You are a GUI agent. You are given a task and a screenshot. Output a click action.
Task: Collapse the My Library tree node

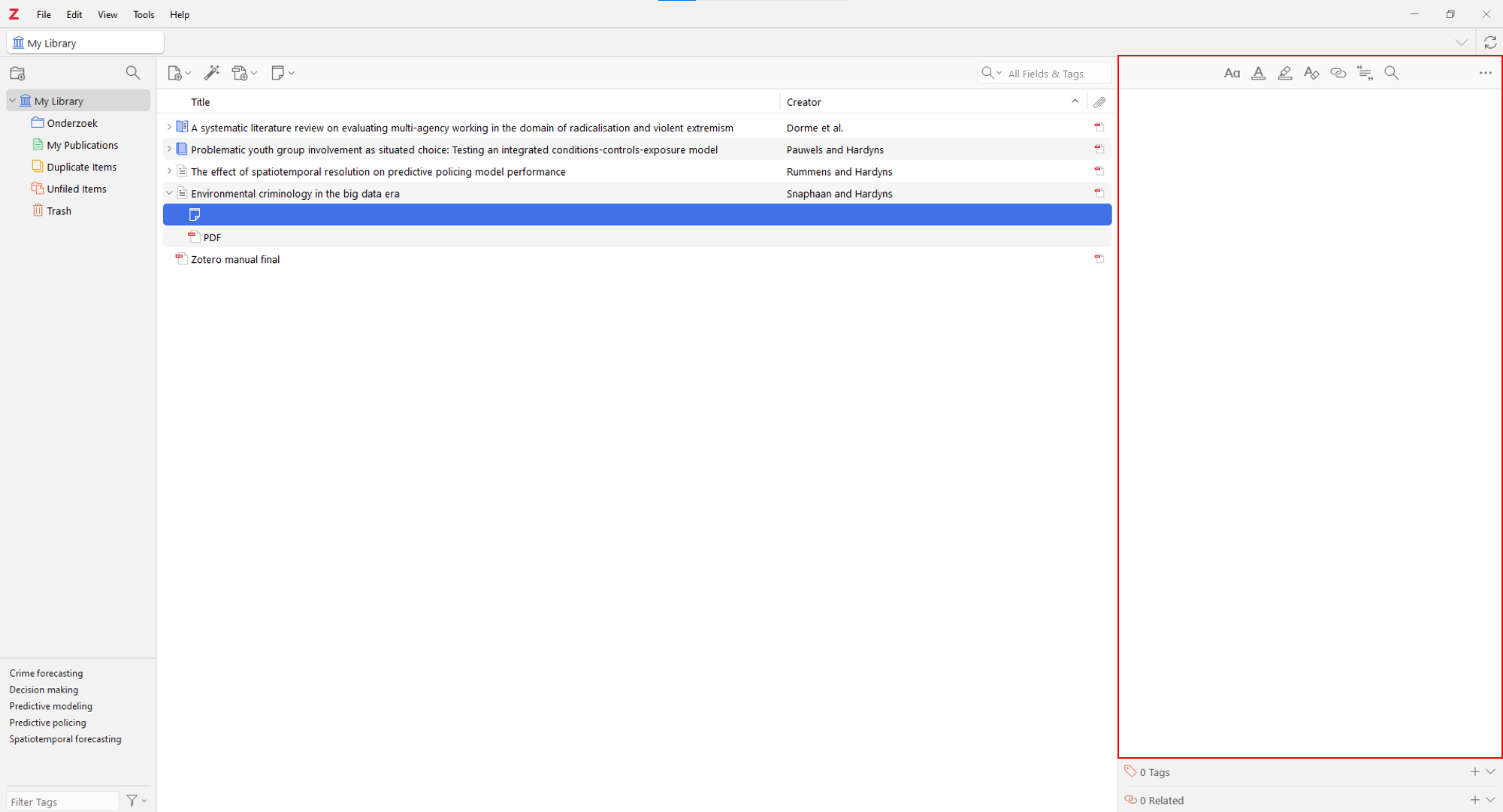point(13,101)
